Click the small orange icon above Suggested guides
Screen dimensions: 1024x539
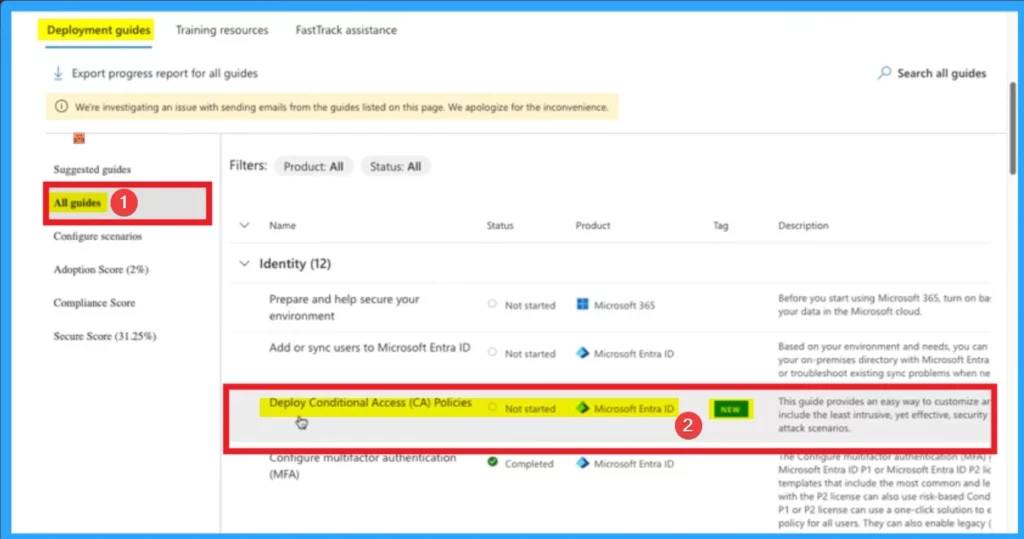coord(79,139)
